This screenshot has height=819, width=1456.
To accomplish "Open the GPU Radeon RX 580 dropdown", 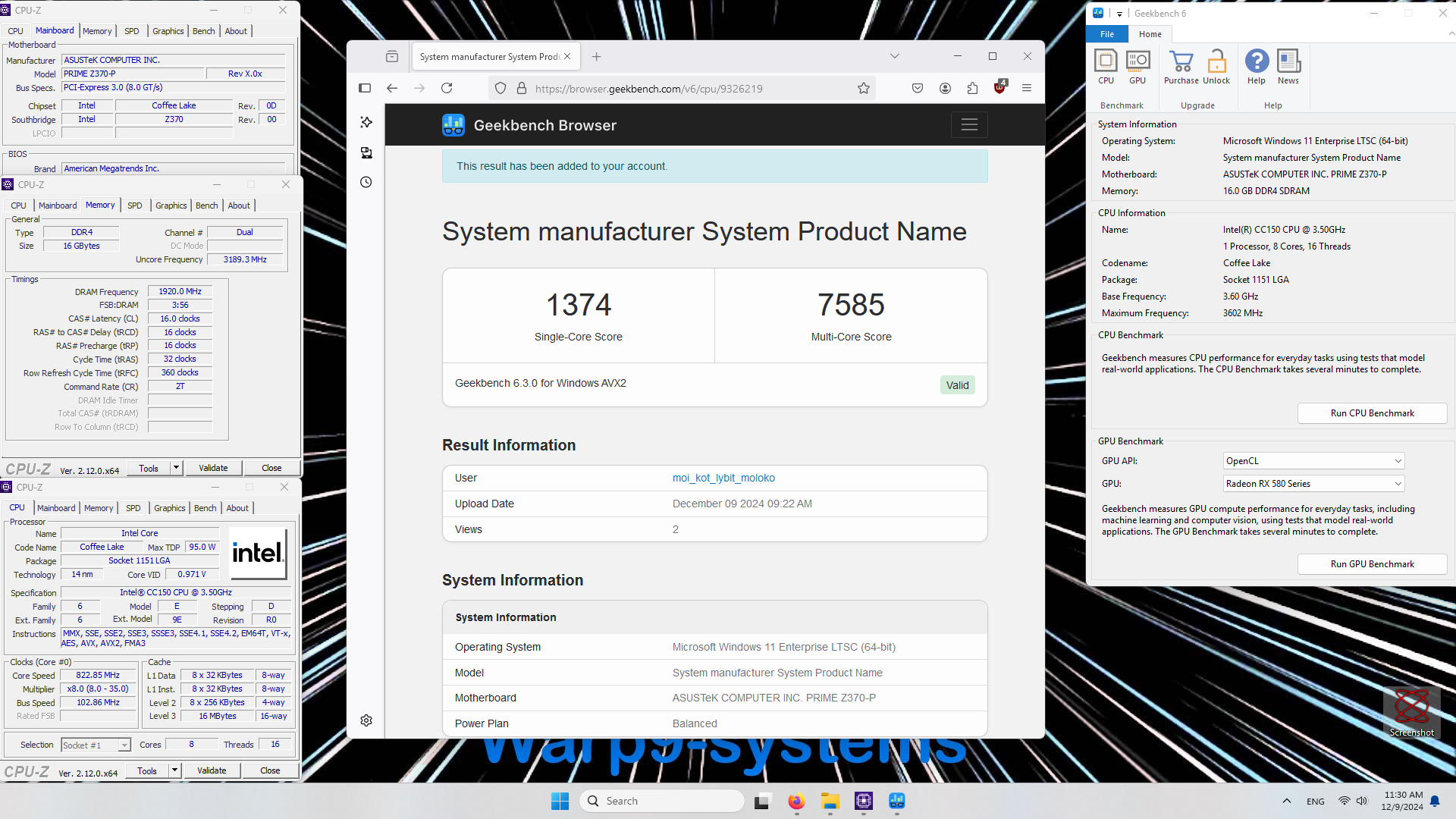I will (x=1313, y=484).
